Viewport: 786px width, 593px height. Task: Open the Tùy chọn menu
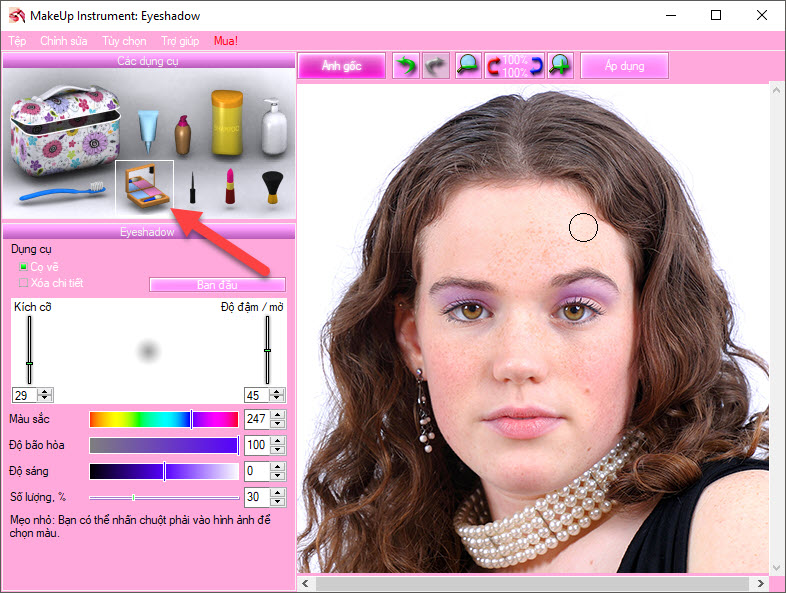(124, 41)
